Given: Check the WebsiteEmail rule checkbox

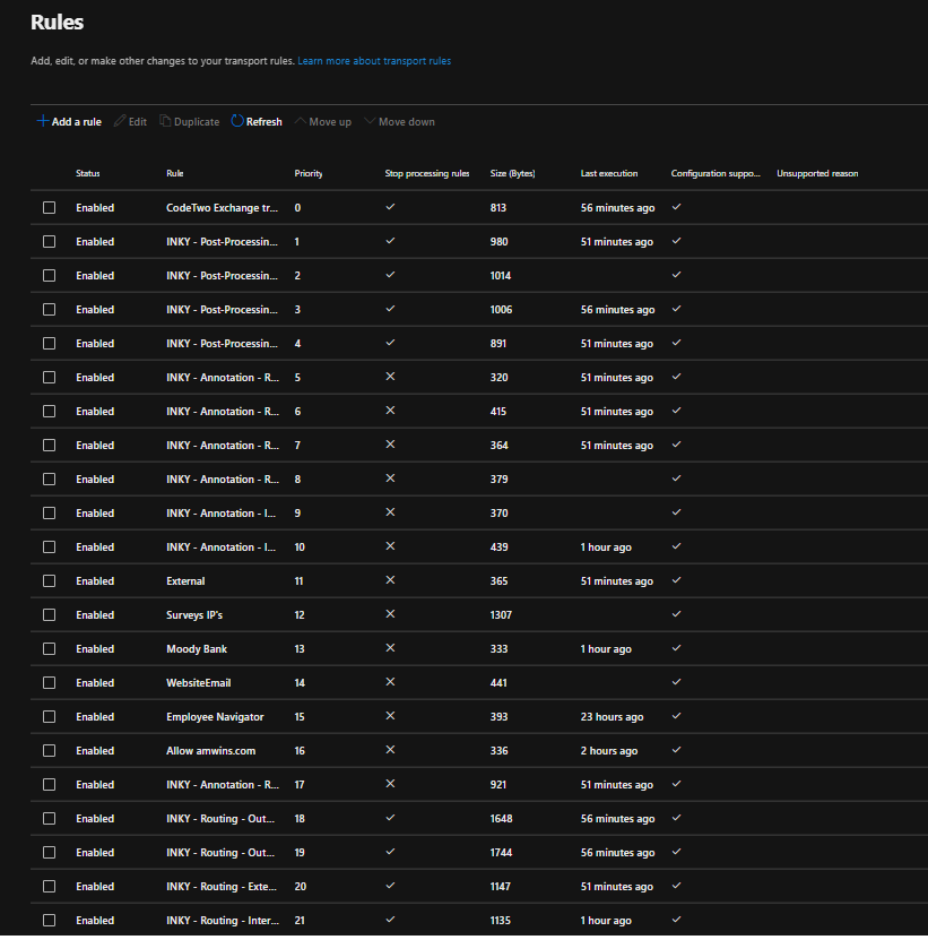Looking at the screenshot, I should pos(49,683).
